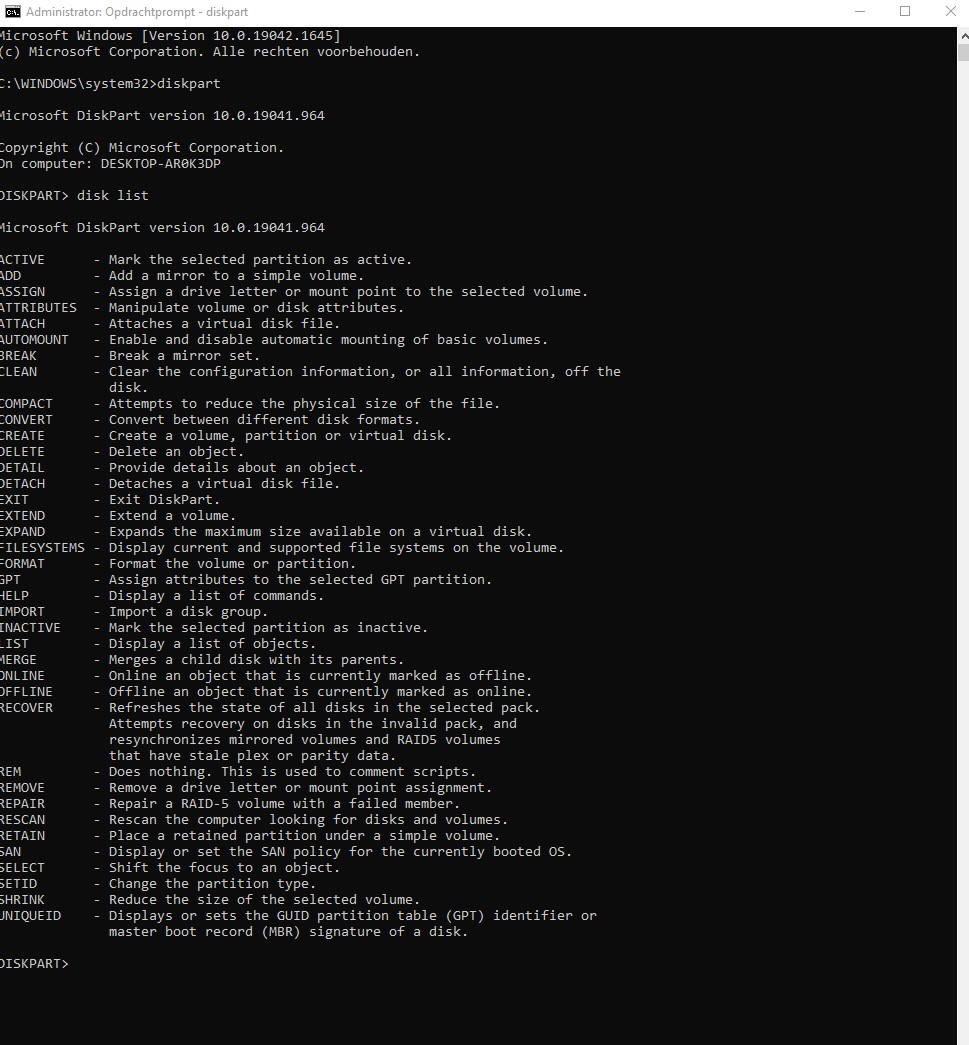Click the 'diskpart' command after C:\WINDOWS\system32>
Image resolution: width=969 pixels, height=1045 pixels.
click(x=189, y=83)
